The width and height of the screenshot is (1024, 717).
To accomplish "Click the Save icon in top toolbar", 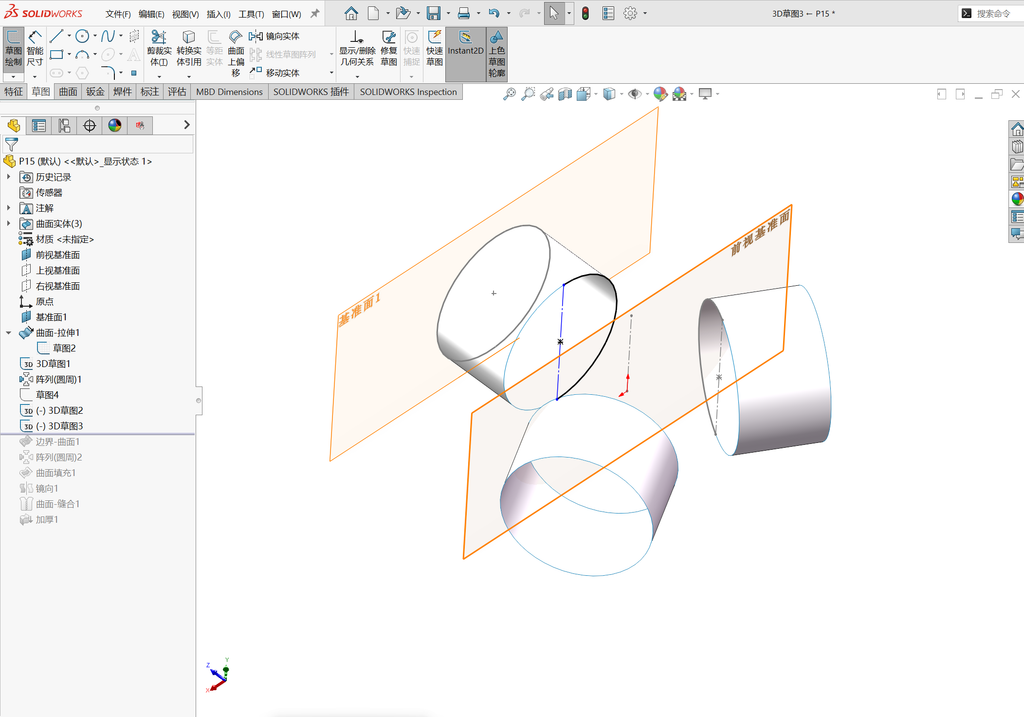I will pyautogui.click(x=433, y=13).
